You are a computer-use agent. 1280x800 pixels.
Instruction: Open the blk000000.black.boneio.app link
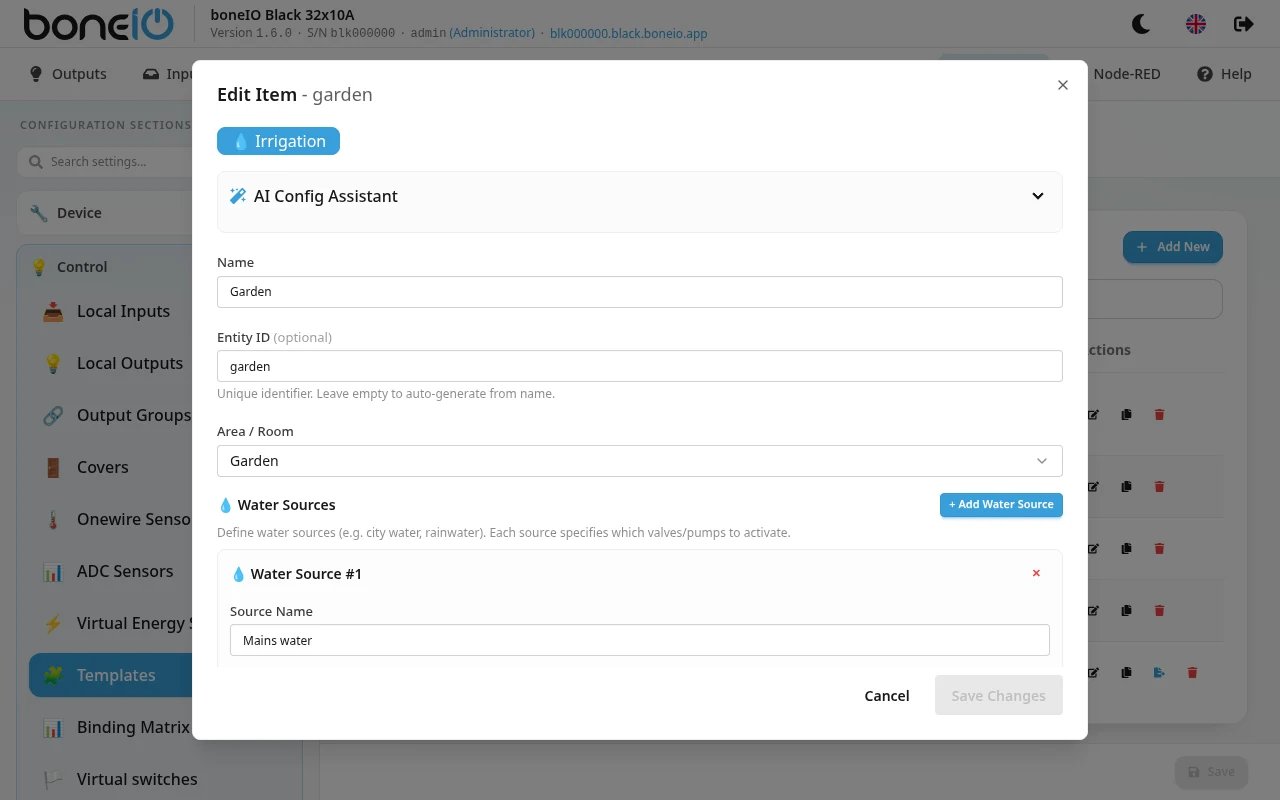[x=628, y=33]
